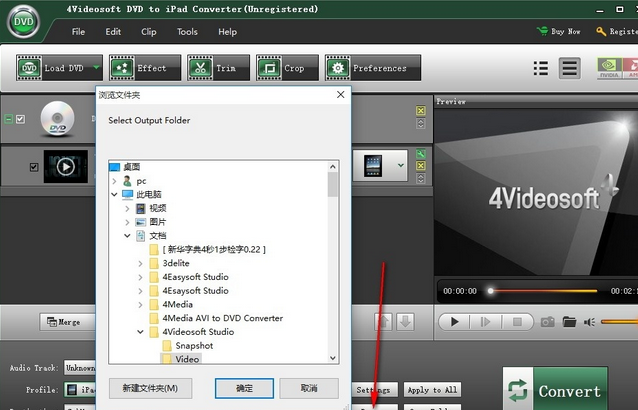Click the reorder arrows on title row
The image size is (638, 410).
point(421,178)
